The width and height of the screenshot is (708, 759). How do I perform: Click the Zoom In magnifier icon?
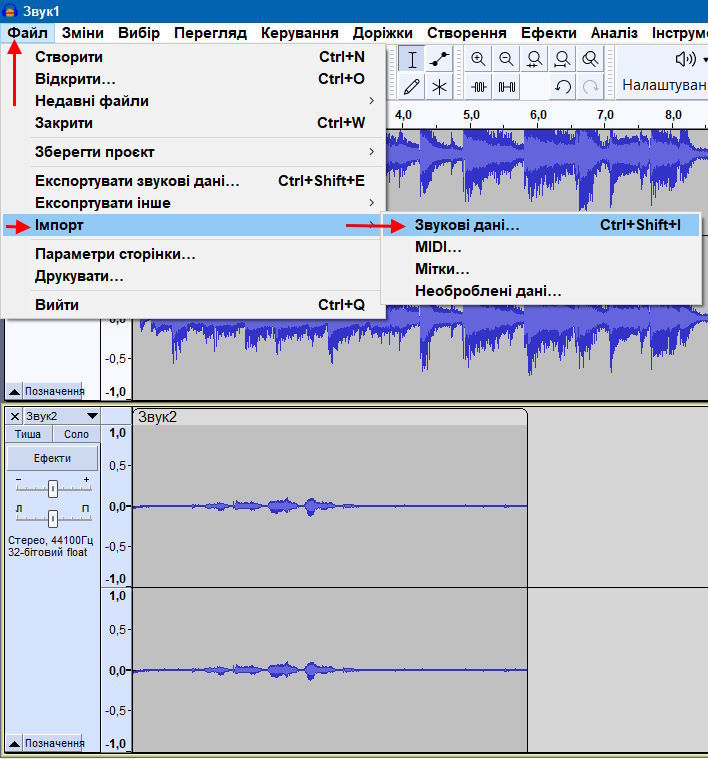478,60
